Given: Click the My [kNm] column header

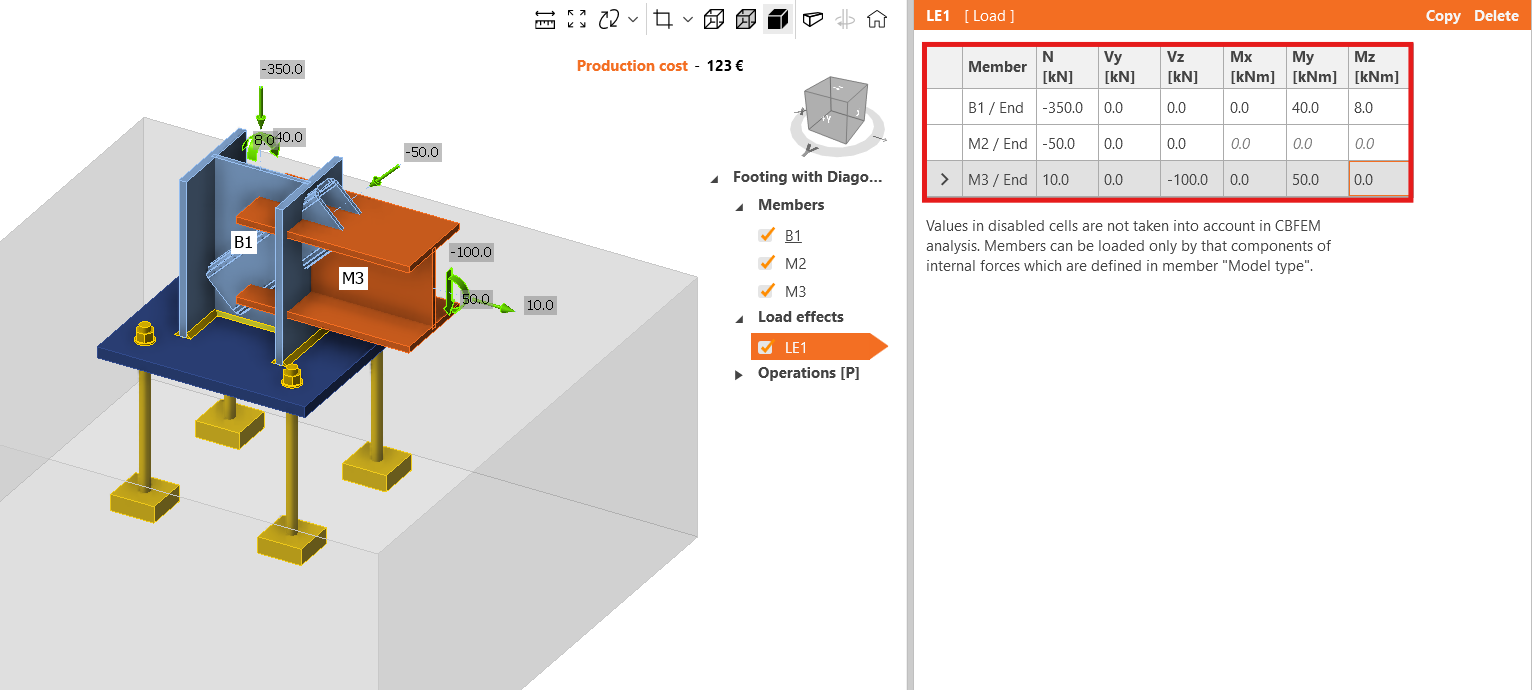Looking at the screenshot, I should (1317, 67).
